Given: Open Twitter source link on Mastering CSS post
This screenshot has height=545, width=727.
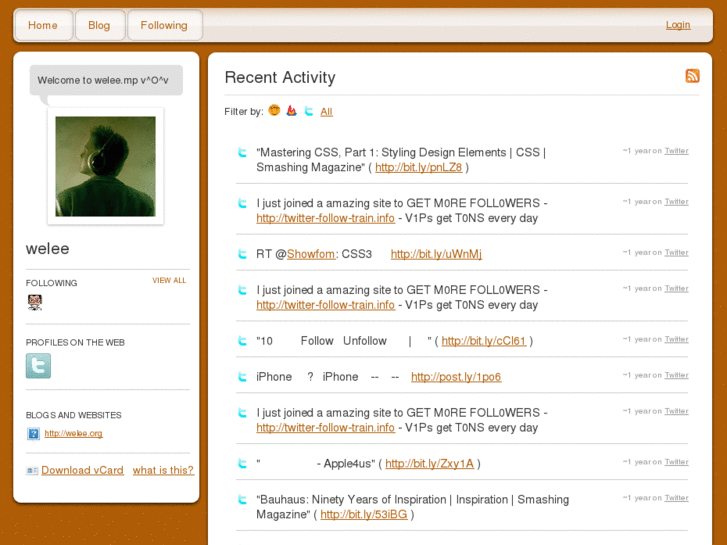Looking at the screenshot, I should [x=676, y=151].
